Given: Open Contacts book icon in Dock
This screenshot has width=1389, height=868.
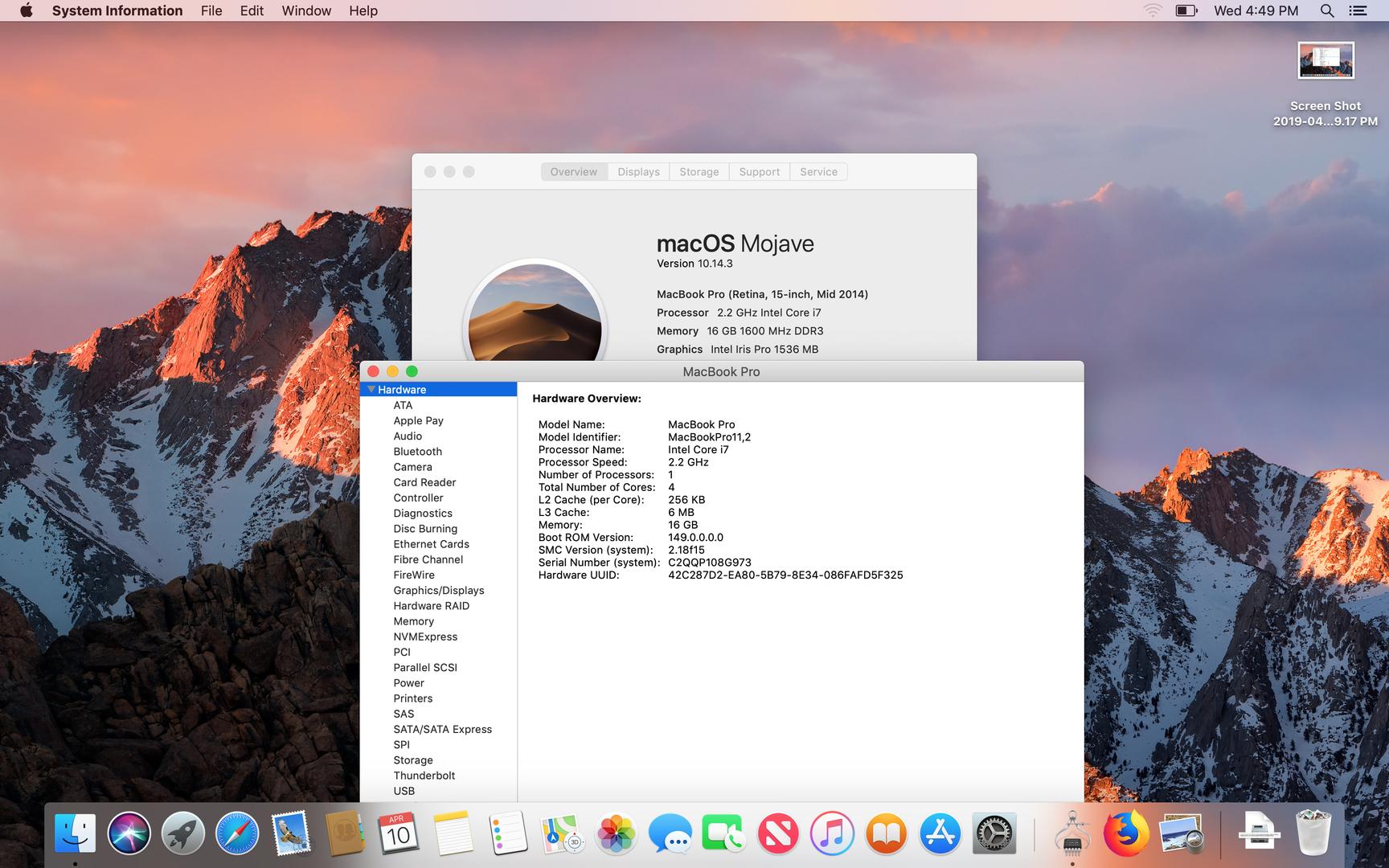Looking at the screenshot, I should pos(345,833).
